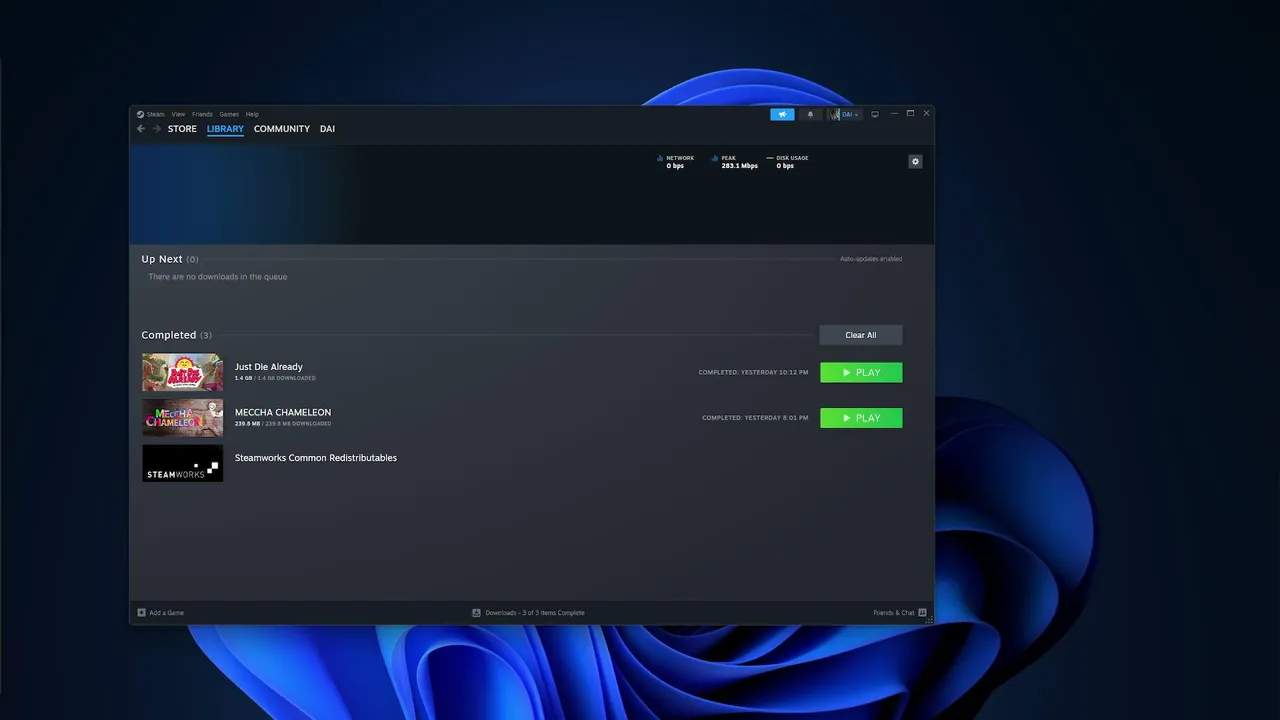Viewport: 1280px width, 720px height.
Task: Click the Completed section heading
Action: [x=169, y=335]
